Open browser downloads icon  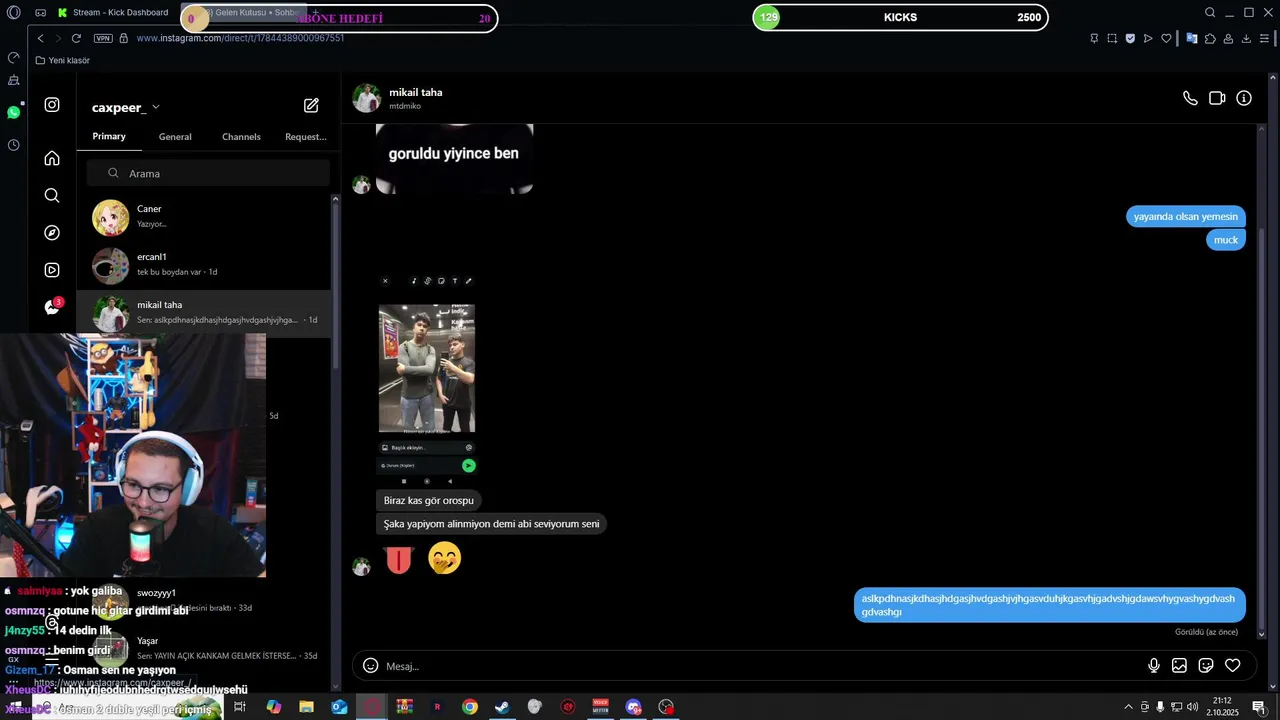1246,38
